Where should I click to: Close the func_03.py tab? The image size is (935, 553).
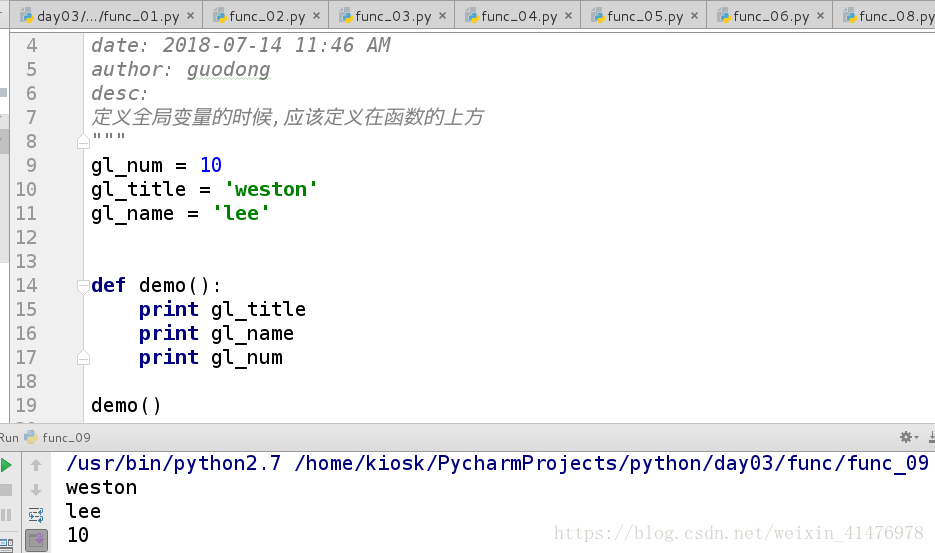coord(442,16)
